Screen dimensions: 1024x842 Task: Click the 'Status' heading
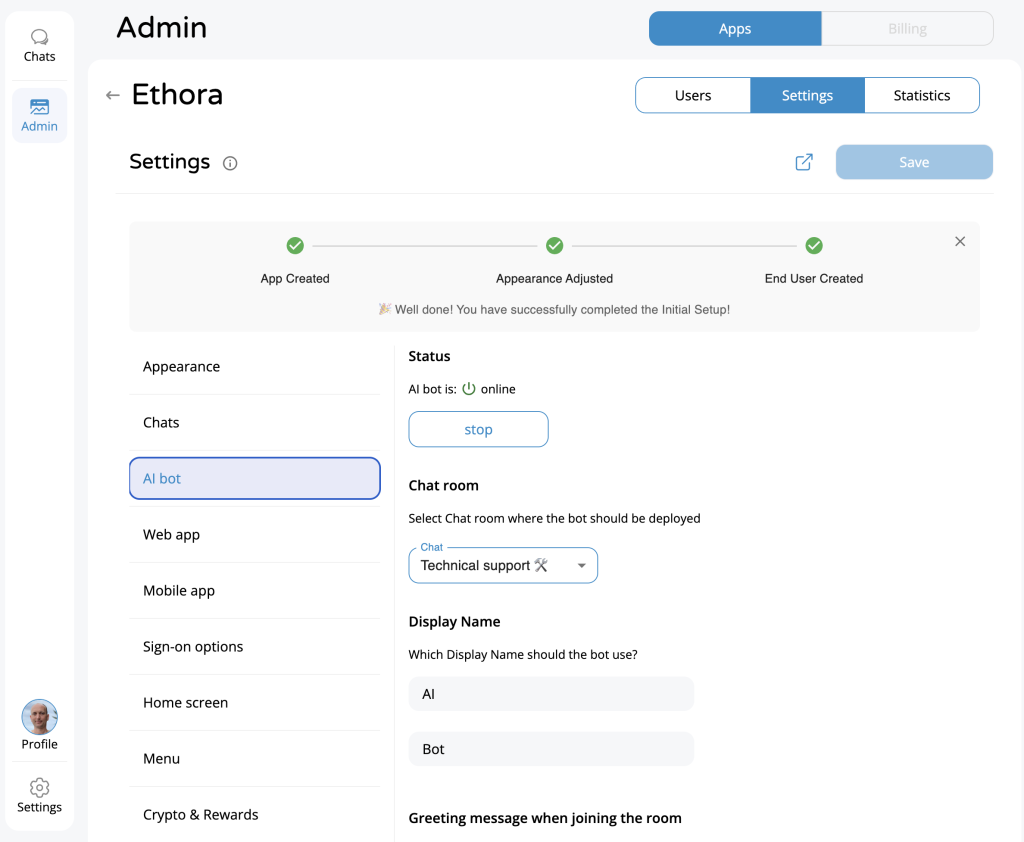(429, 356)
